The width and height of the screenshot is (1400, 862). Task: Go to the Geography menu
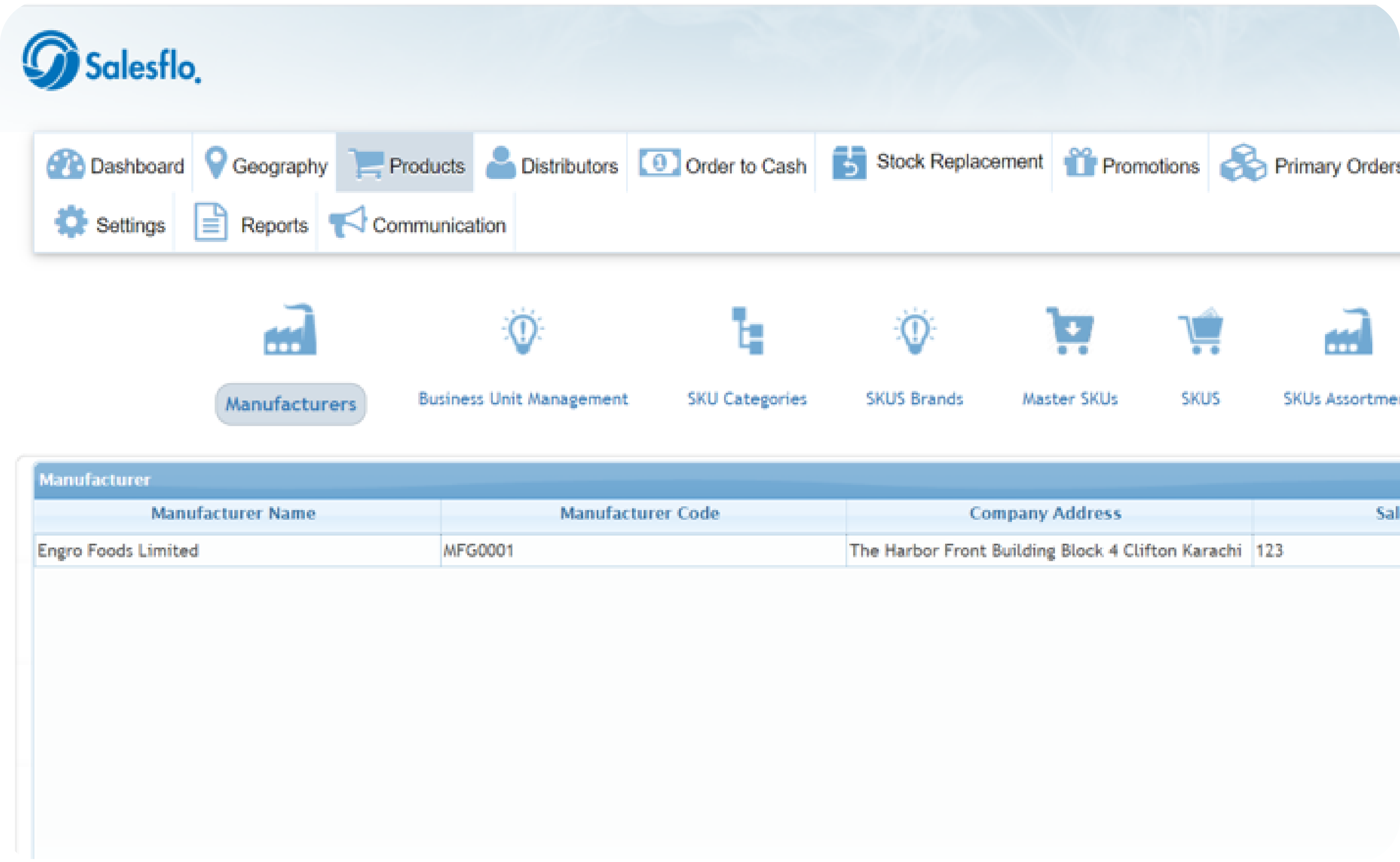pos(265,165)
